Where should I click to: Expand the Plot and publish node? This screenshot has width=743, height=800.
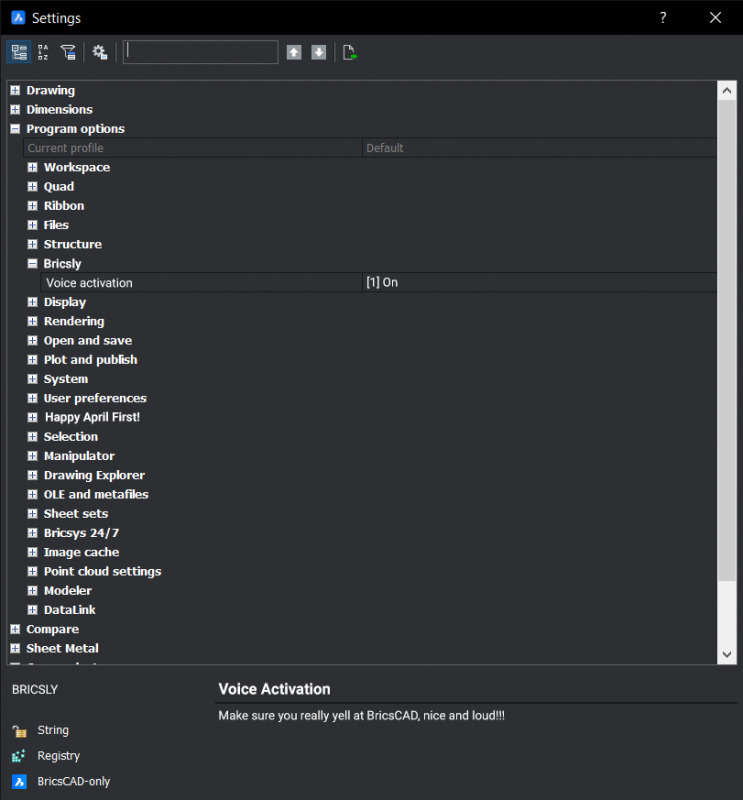(32, 360)
